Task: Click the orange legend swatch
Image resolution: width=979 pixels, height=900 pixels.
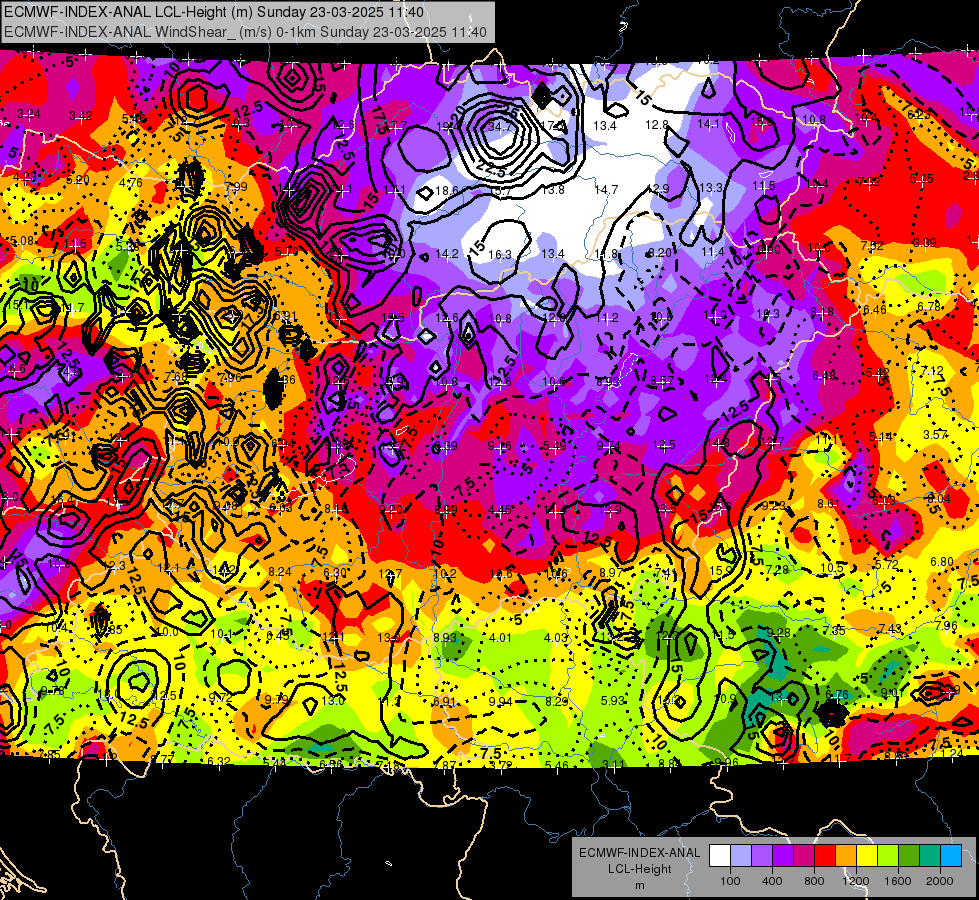Action: tap(846, 856)
